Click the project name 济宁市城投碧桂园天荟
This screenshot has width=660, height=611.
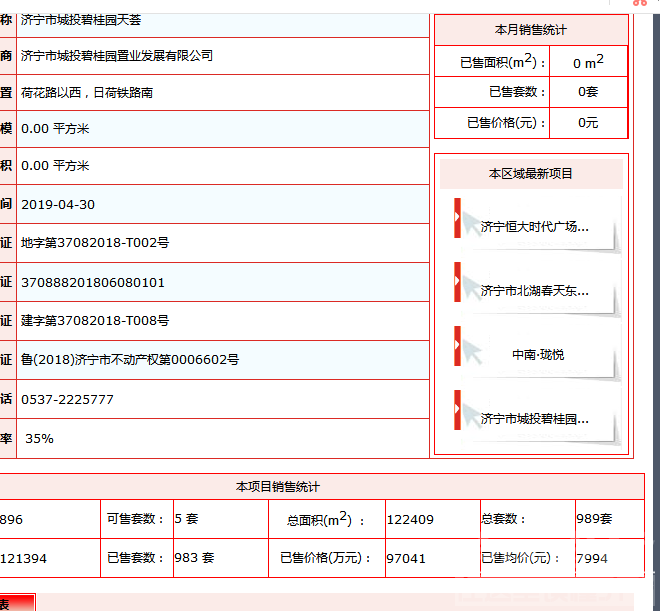pyautogui.click(x=81, y=20)
